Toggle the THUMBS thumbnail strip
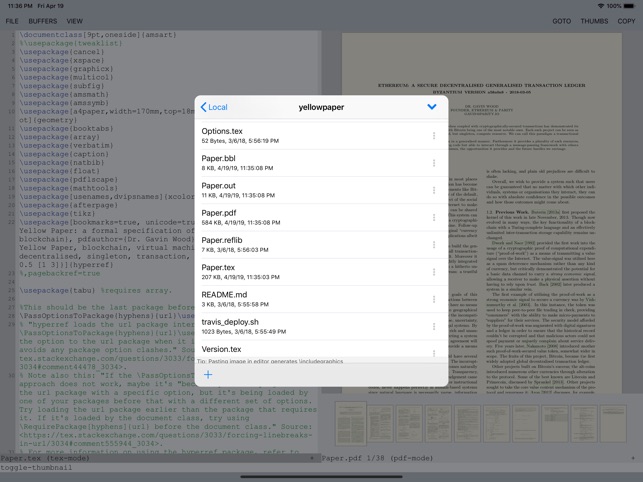Image resolution: width=643 pixels, height=482 pixels. 594,21
